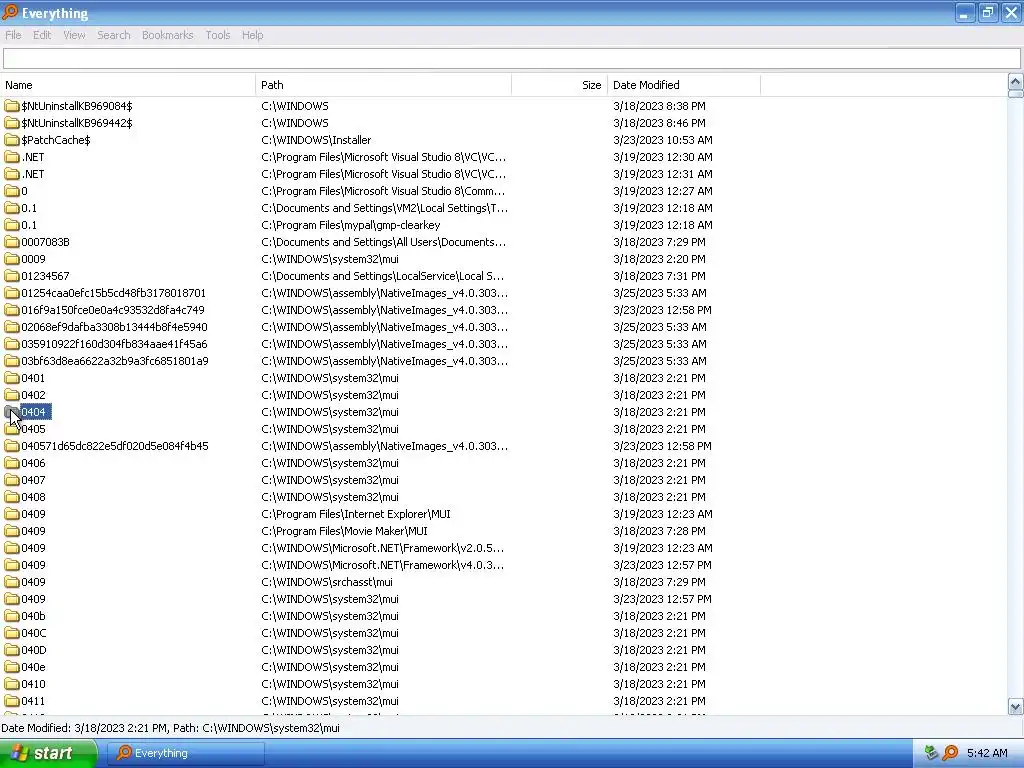The image size is (1024, 768).
Task: Sort by the Path column header
Action: click(383, 85)
